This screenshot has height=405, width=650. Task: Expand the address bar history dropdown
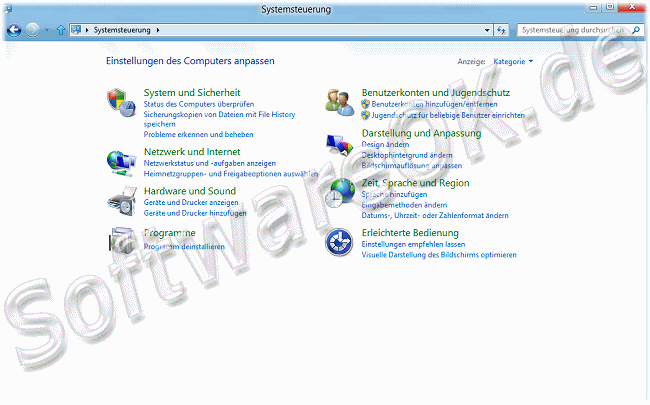(487, 30)
